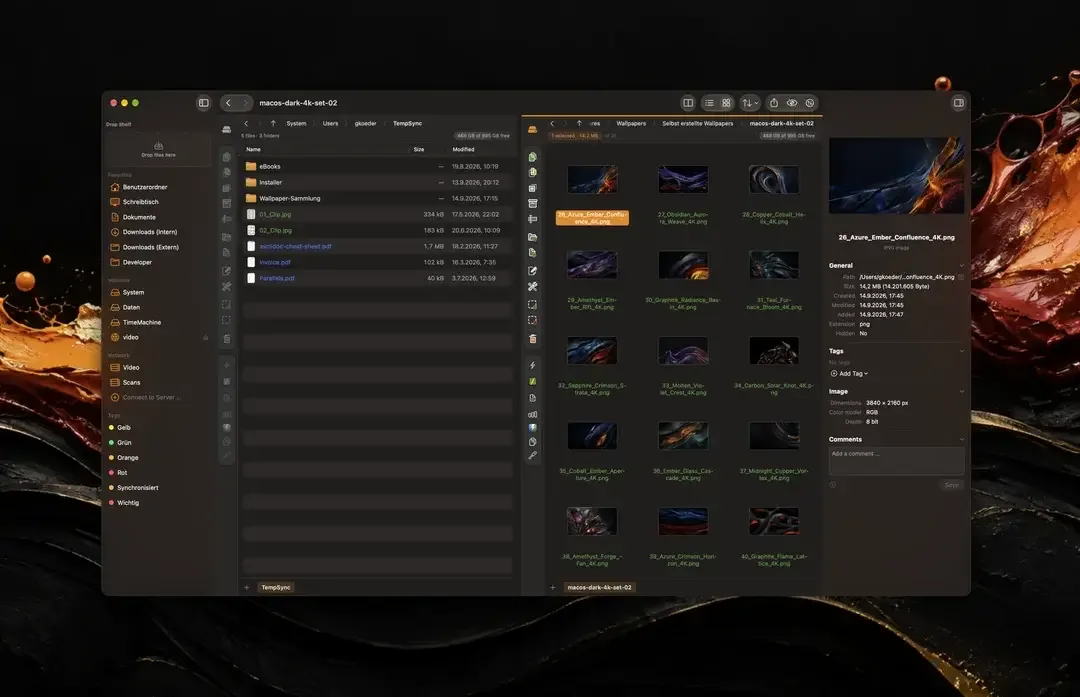Switch to icon grid view in the toolbar

[x=726, y=103]
